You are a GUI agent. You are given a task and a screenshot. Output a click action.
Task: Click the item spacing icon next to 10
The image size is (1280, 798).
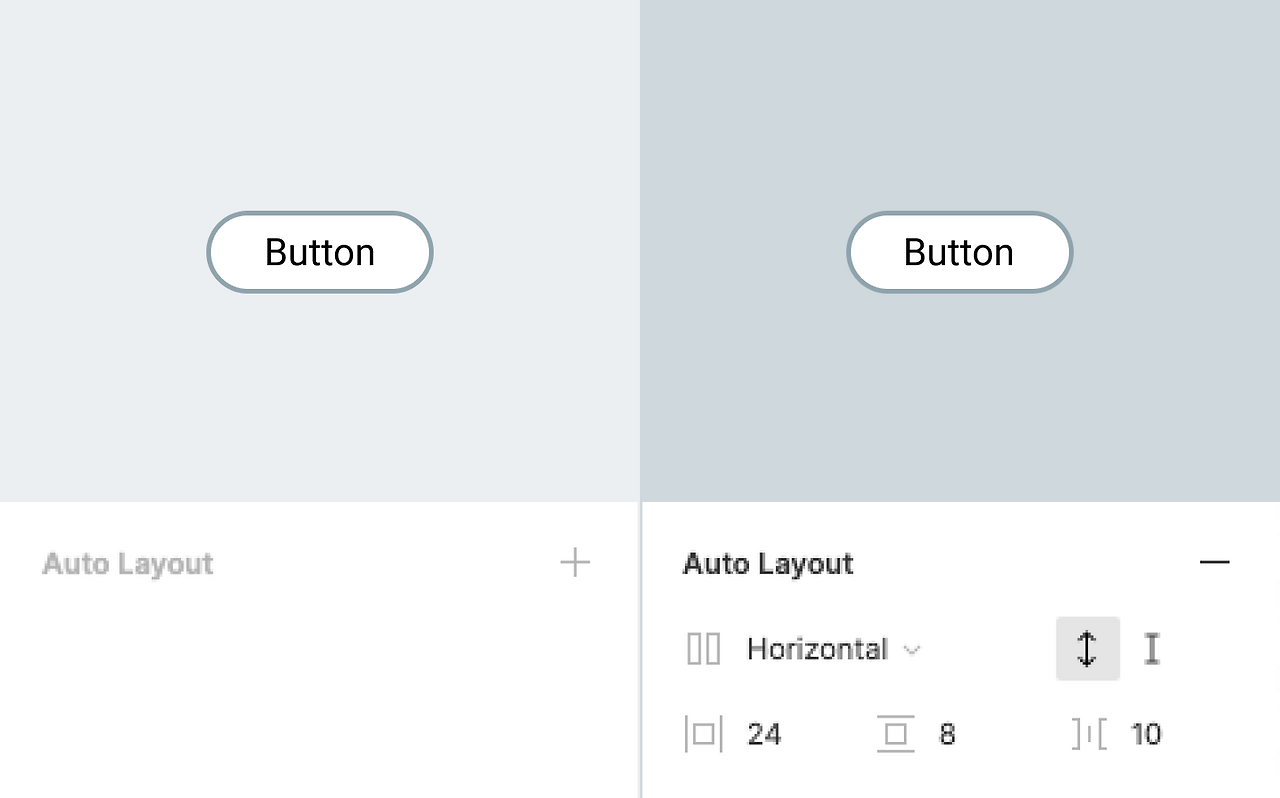(x=1089, y=734)
